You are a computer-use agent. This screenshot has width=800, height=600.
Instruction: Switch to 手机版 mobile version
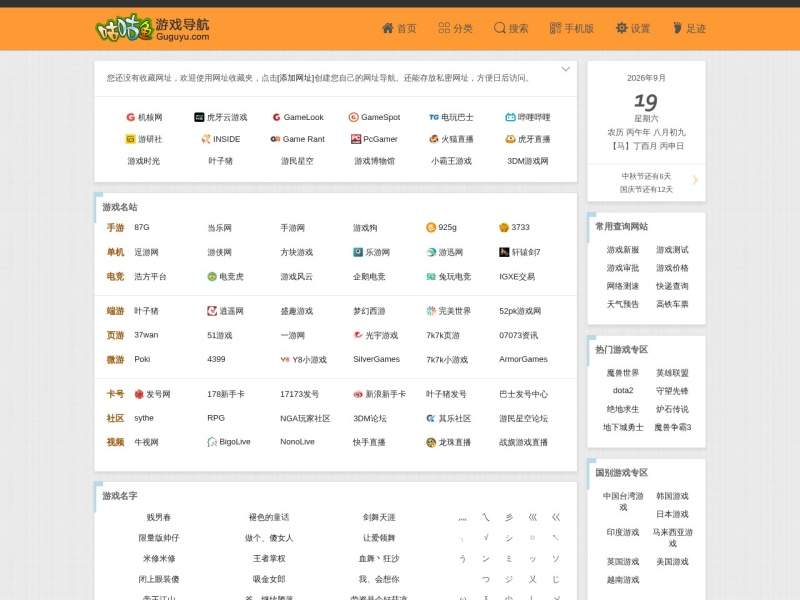click(571, 29)
